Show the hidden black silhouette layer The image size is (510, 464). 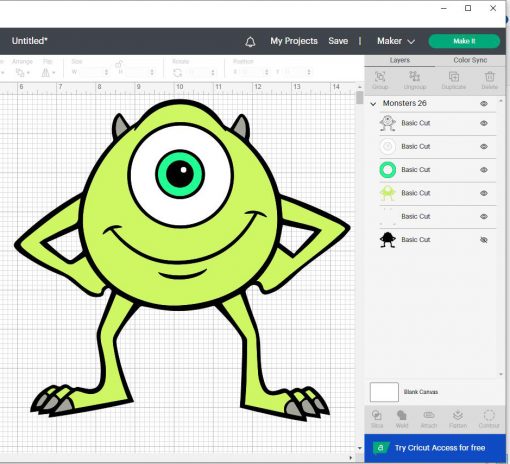pos(484,240)
